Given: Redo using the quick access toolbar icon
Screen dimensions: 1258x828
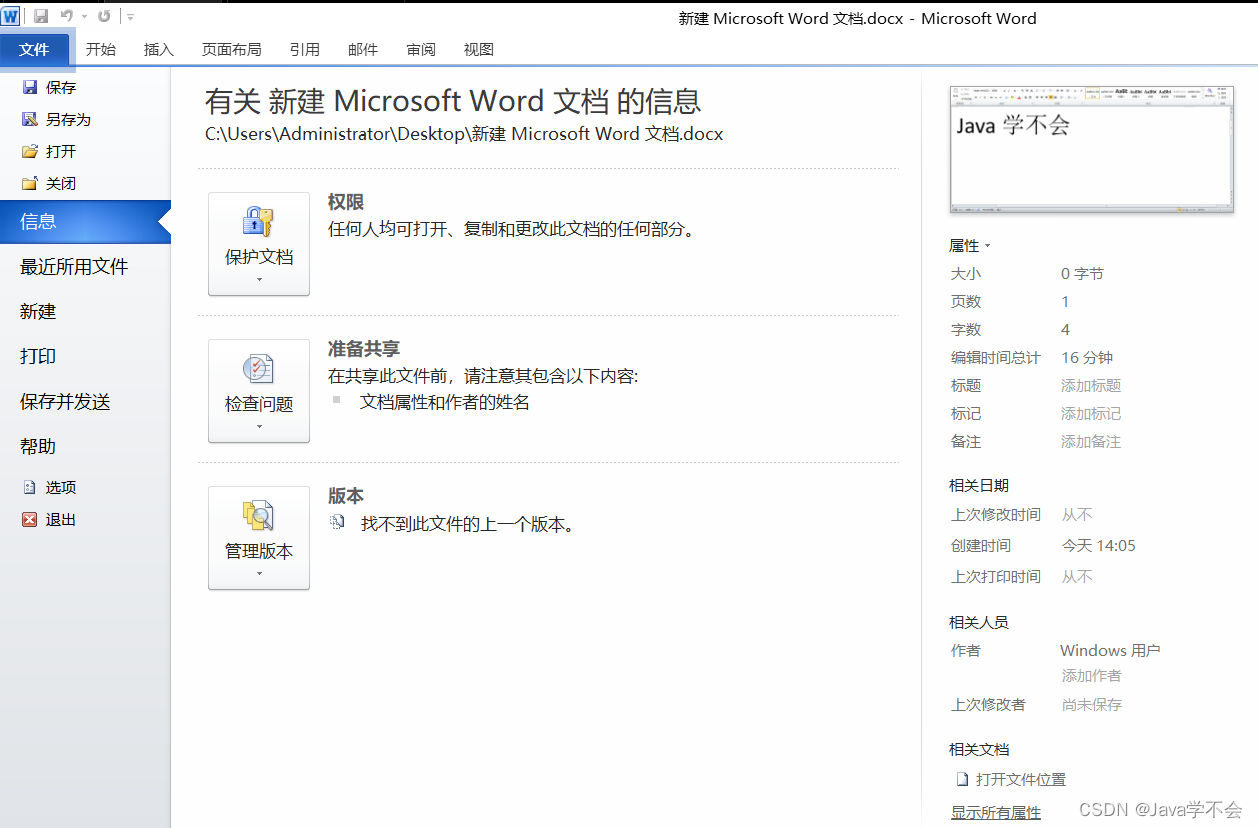Looking at the screenshot, I should click(104, 16).
